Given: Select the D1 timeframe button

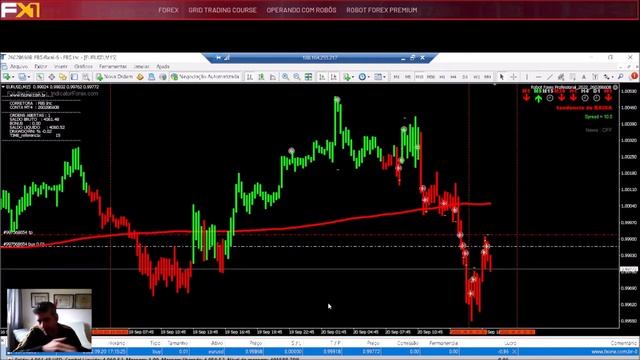Looking at the screenshot, I should coord(465,77).
